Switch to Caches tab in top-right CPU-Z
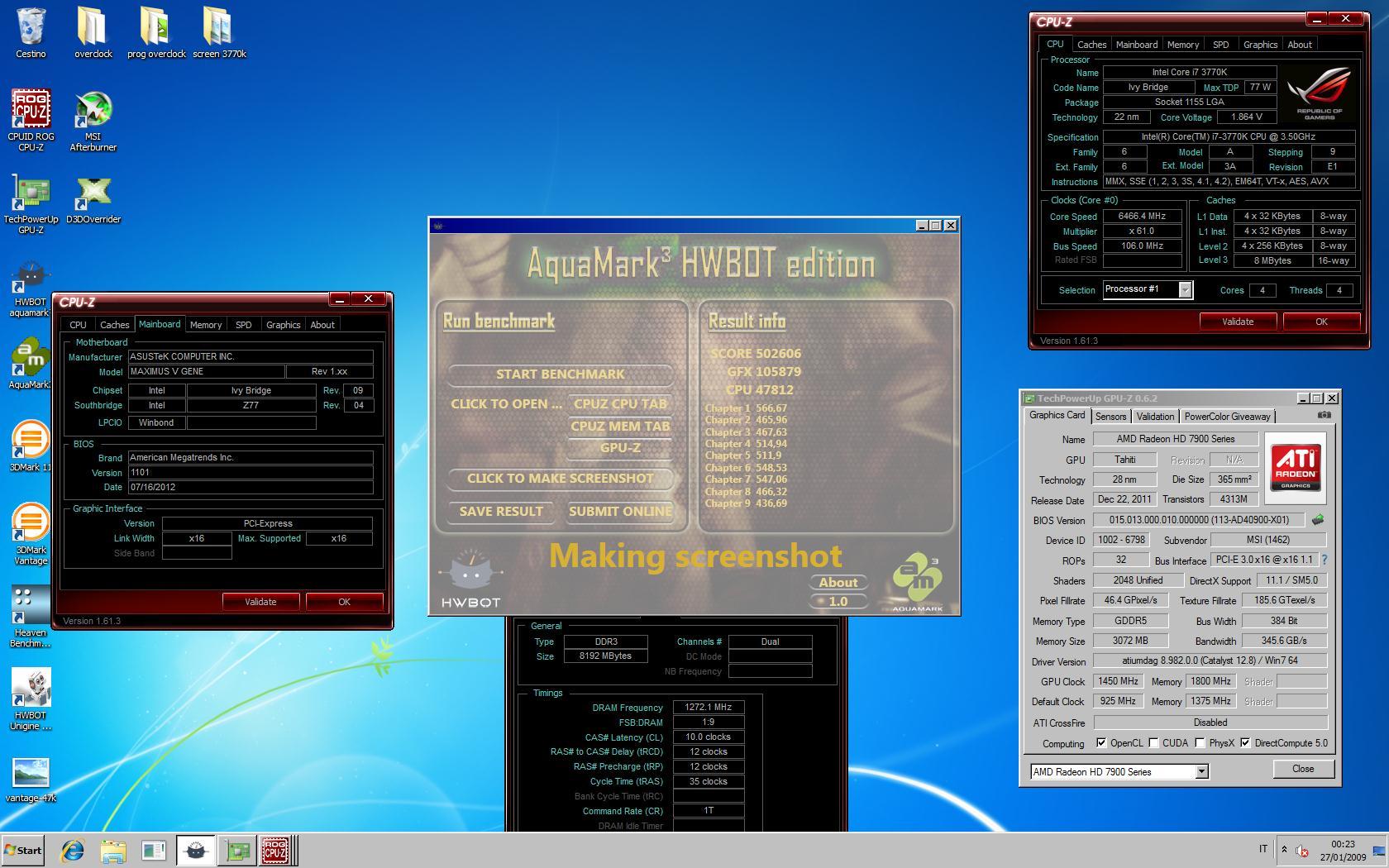The height and width of the screenshot is (868, 1389). 1091,45
